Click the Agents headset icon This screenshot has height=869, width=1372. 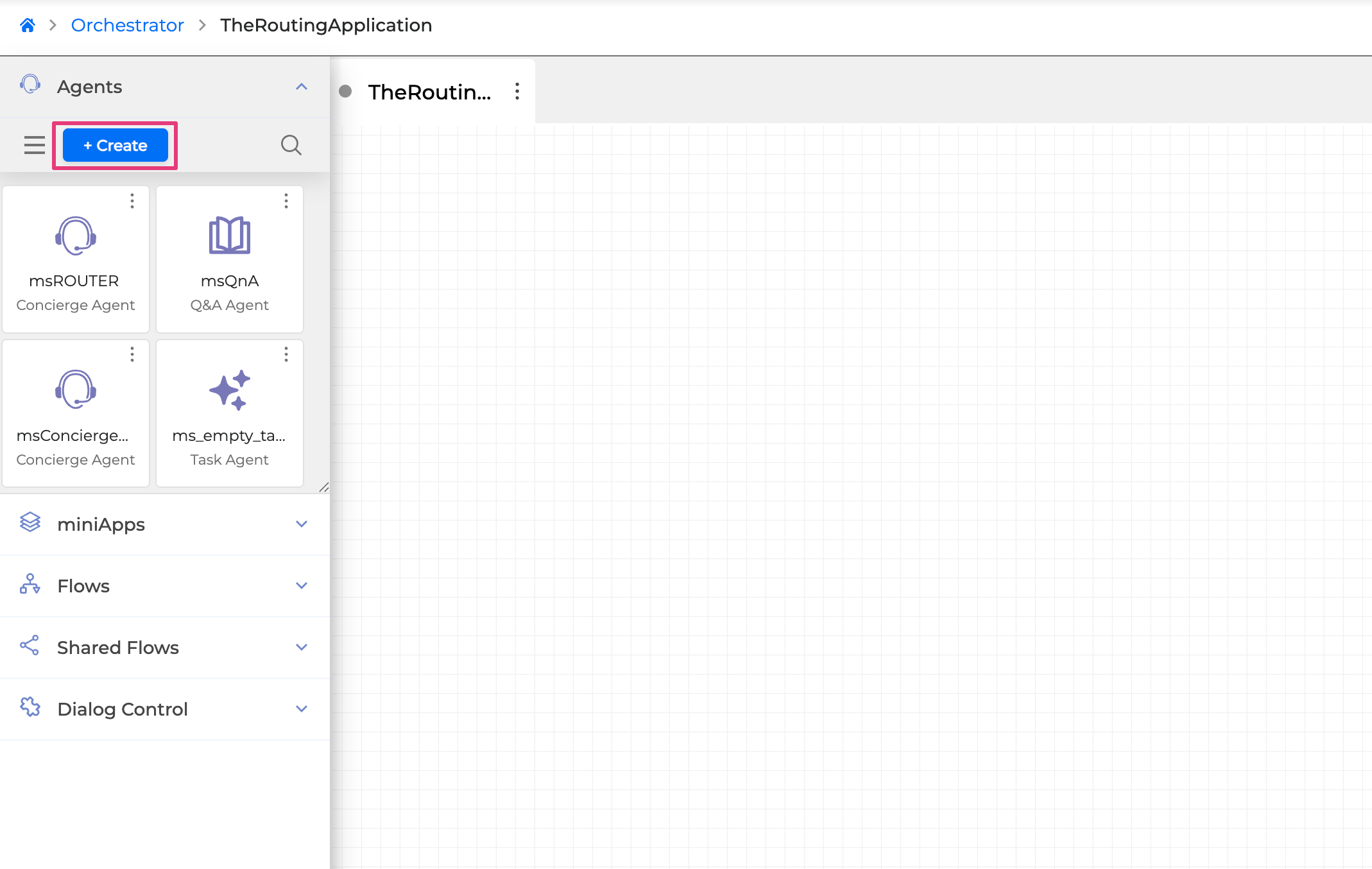[30, 84]
